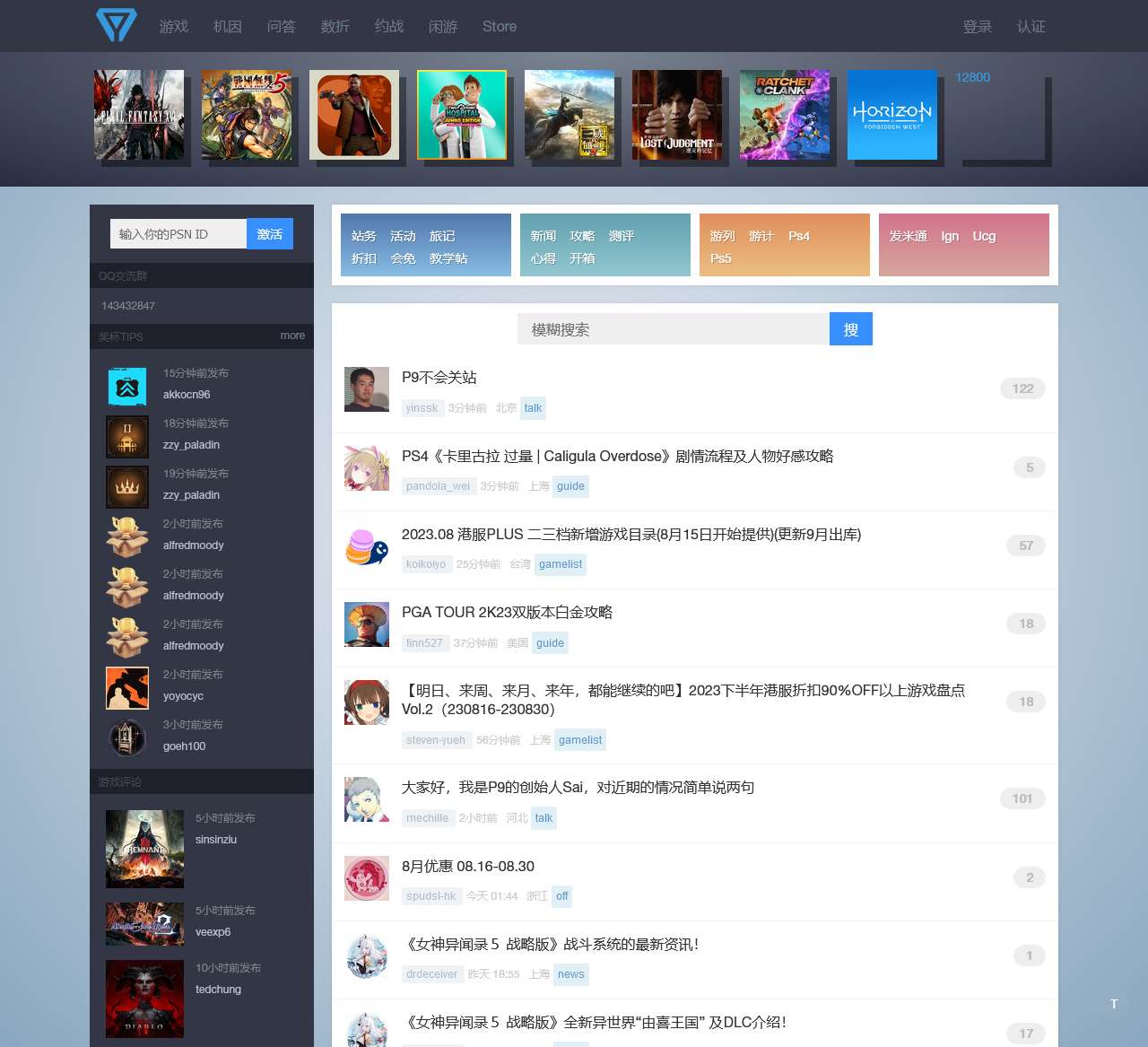Image resolution: width=1148 pixels, height=1047 pixels.
Task: Click the goeh100 trophy tip icon
Action: click(127, 738)
